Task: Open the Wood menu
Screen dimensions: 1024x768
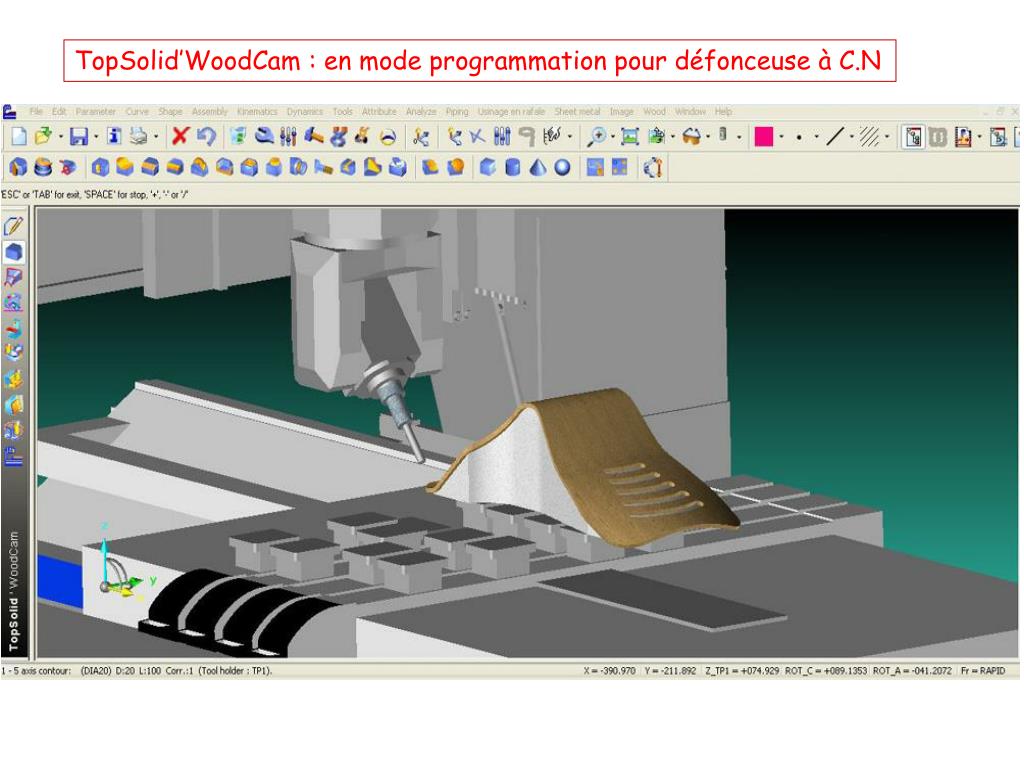Action: tap(654, 112)
